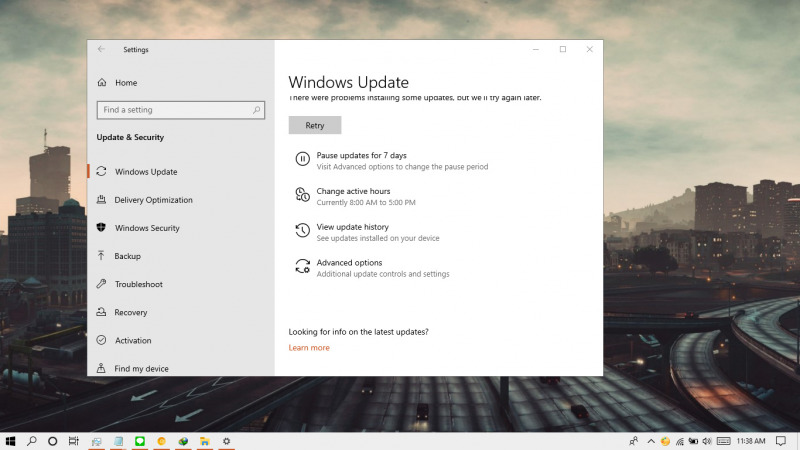Open Delivery Optimization section
Image resolution: width=800 pixels, height=450 pixels.
153,200
